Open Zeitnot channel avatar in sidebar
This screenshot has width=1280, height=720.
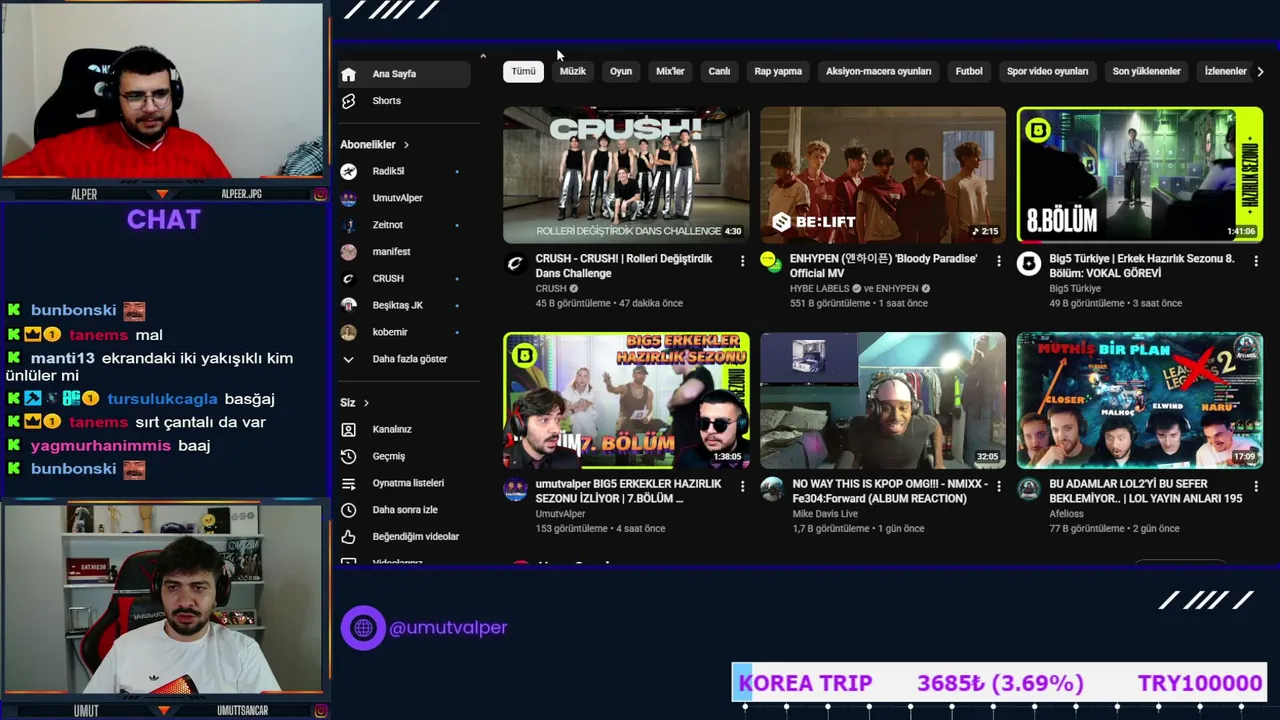click(348, 225)
